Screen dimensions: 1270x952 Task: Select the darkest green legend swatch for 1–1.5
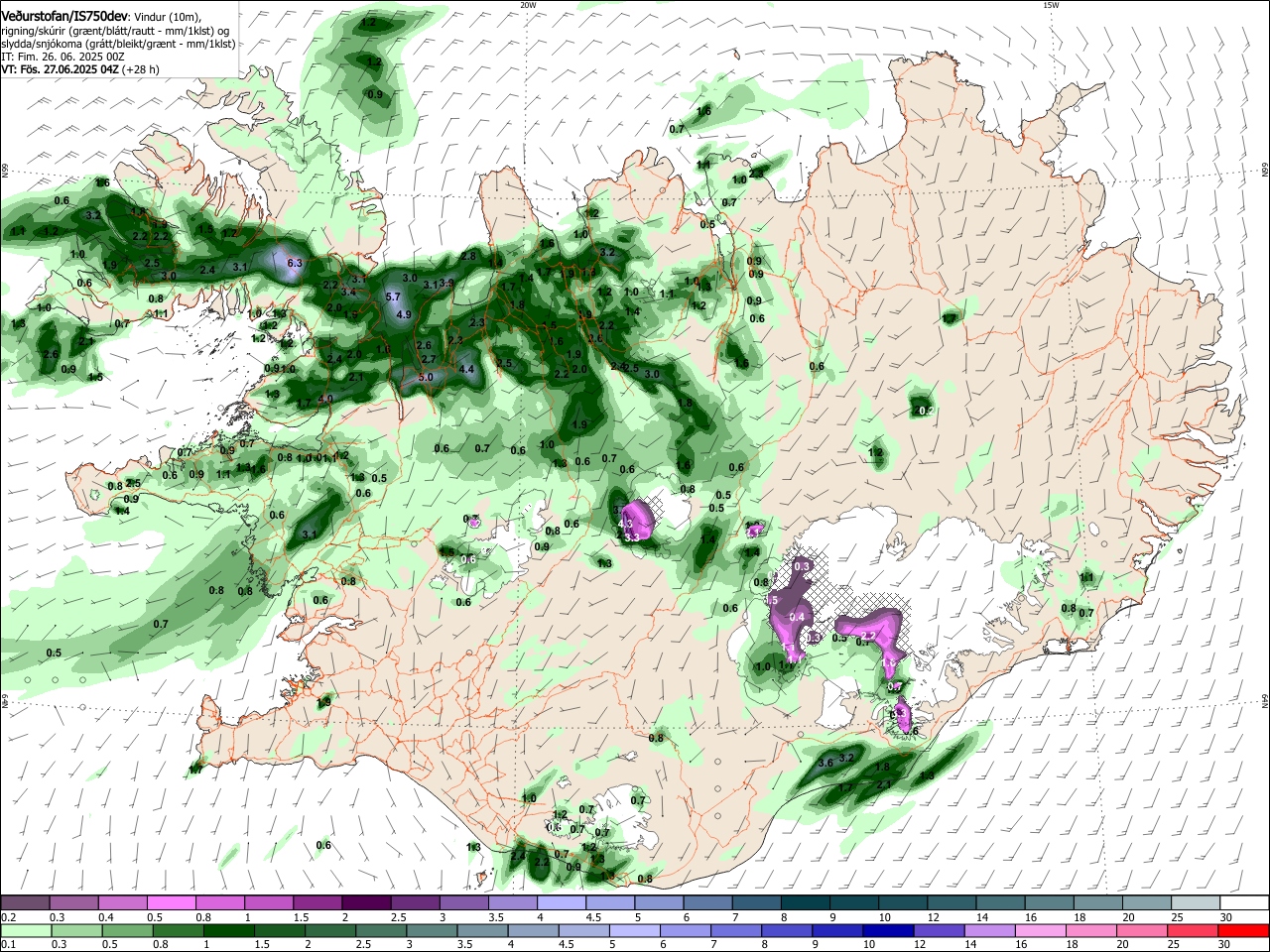coord(229,931)
